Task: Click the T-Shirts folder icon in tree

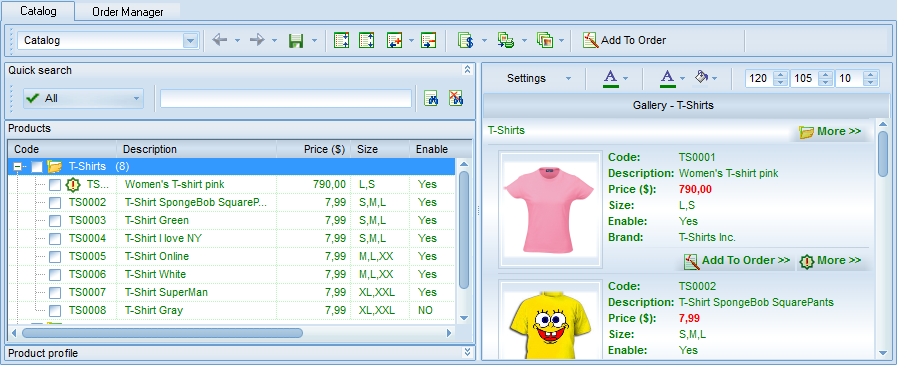Action: tap(55, 166)
